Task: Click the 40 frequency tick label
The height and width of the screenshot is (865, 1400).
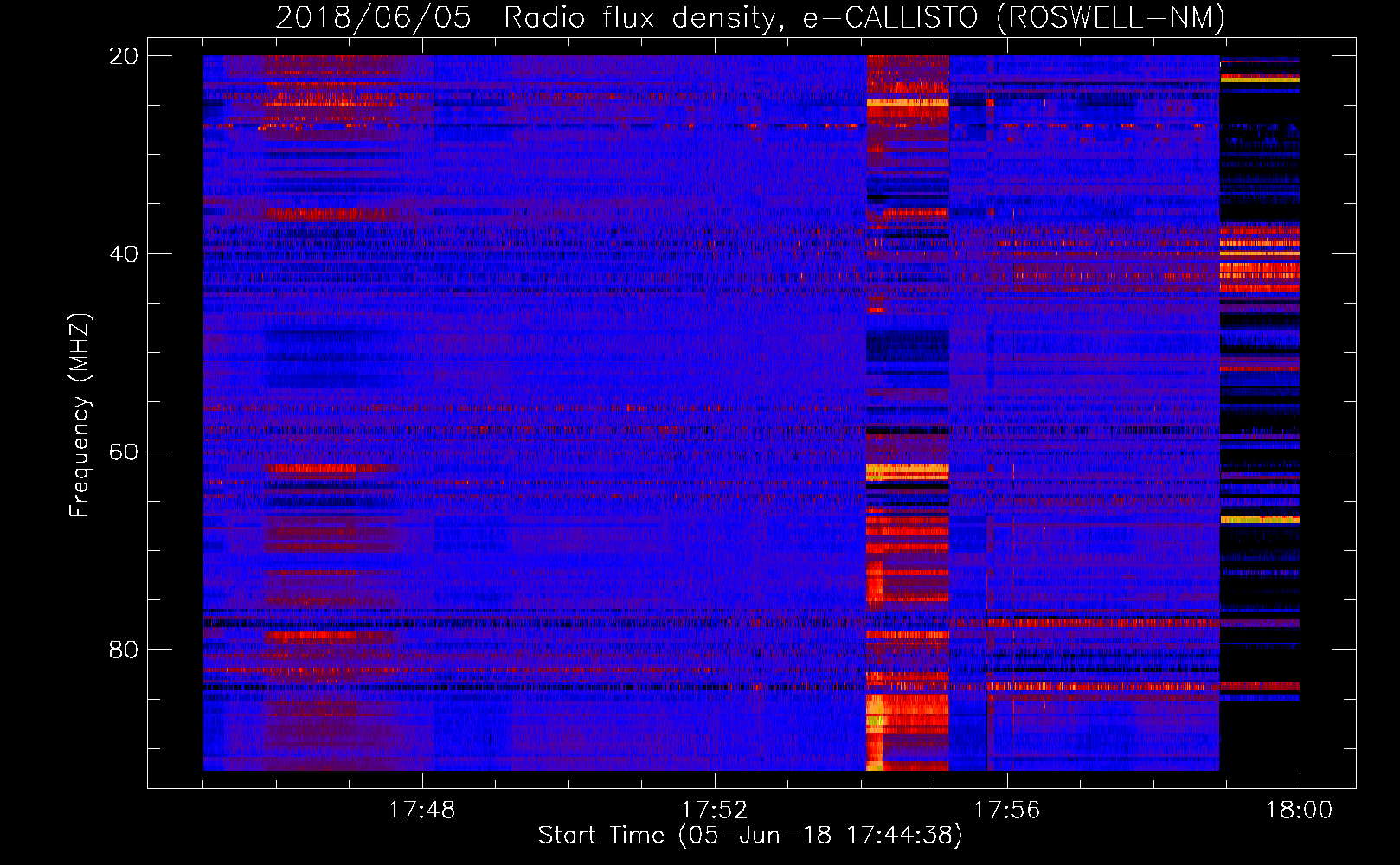Action: (x=123, y=254)
